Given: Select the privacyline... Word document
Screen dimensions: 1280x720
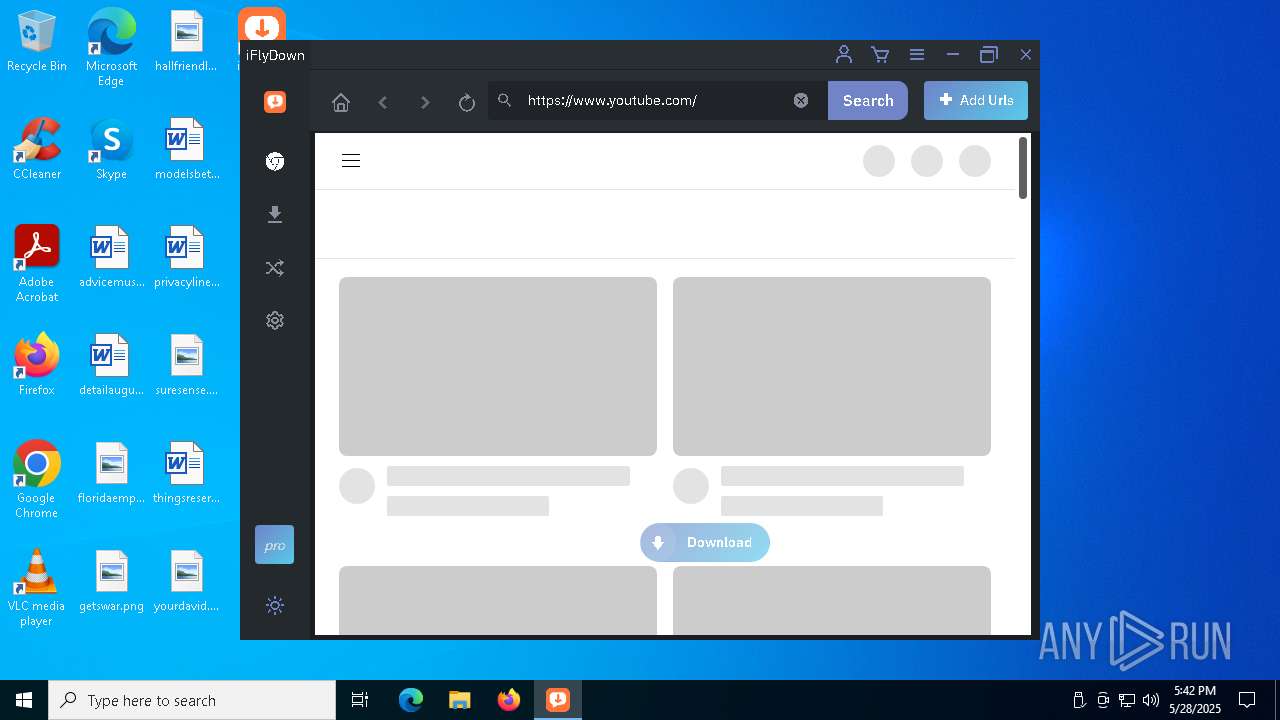Looking at the screenshot, I should (186, 256).
